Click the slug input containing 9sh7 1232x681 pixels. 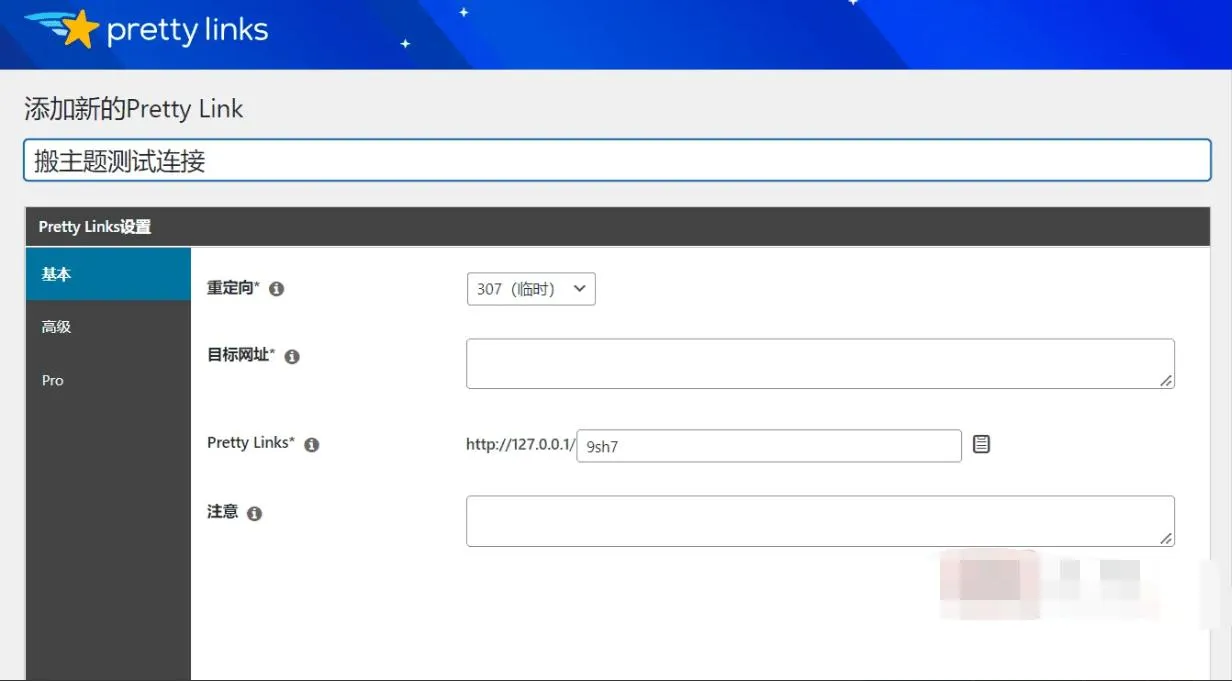pos(769,446)
